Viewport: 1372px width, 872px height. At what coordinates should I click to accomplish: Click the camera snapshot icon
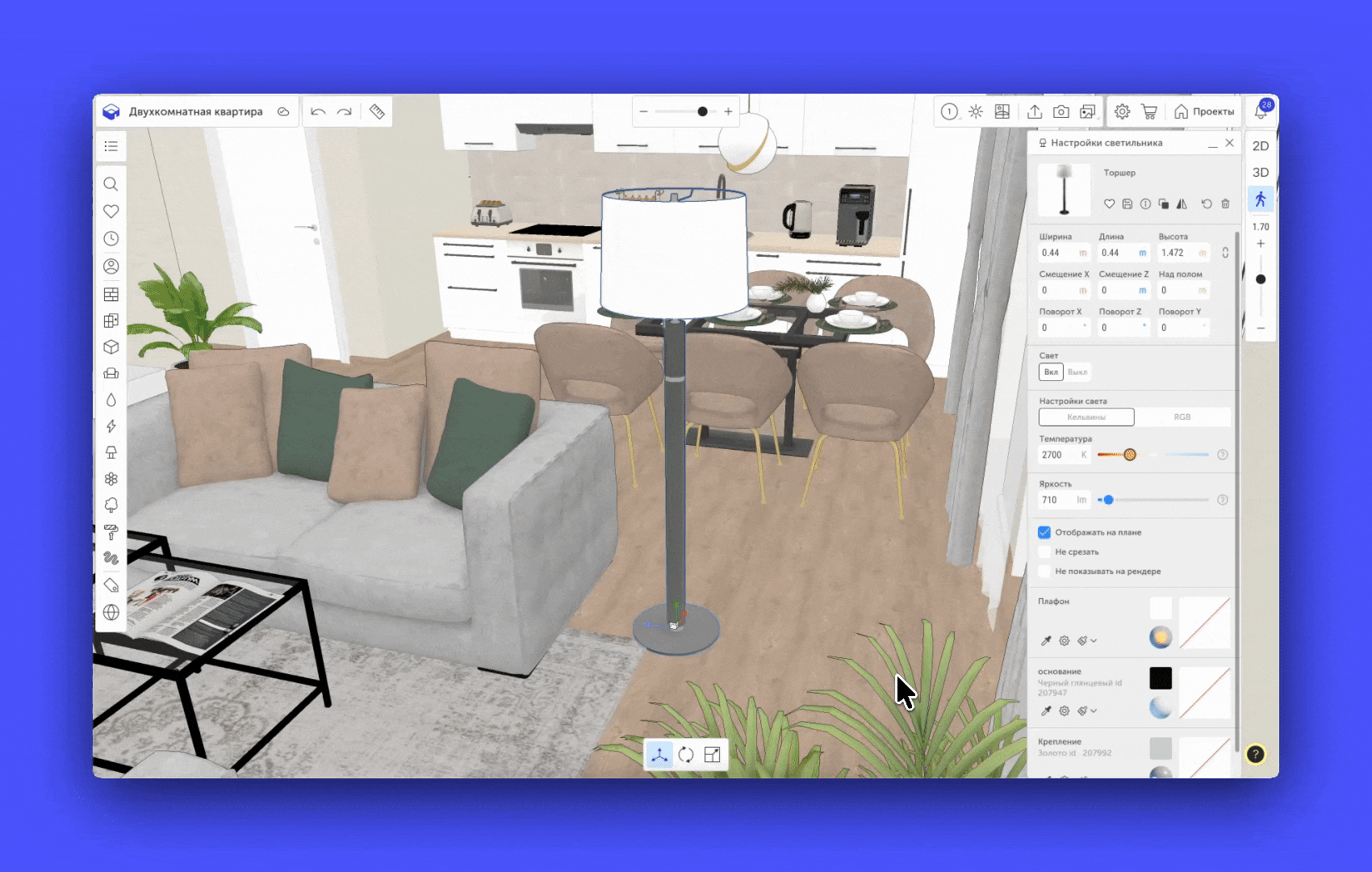[x=1061, y=111]
